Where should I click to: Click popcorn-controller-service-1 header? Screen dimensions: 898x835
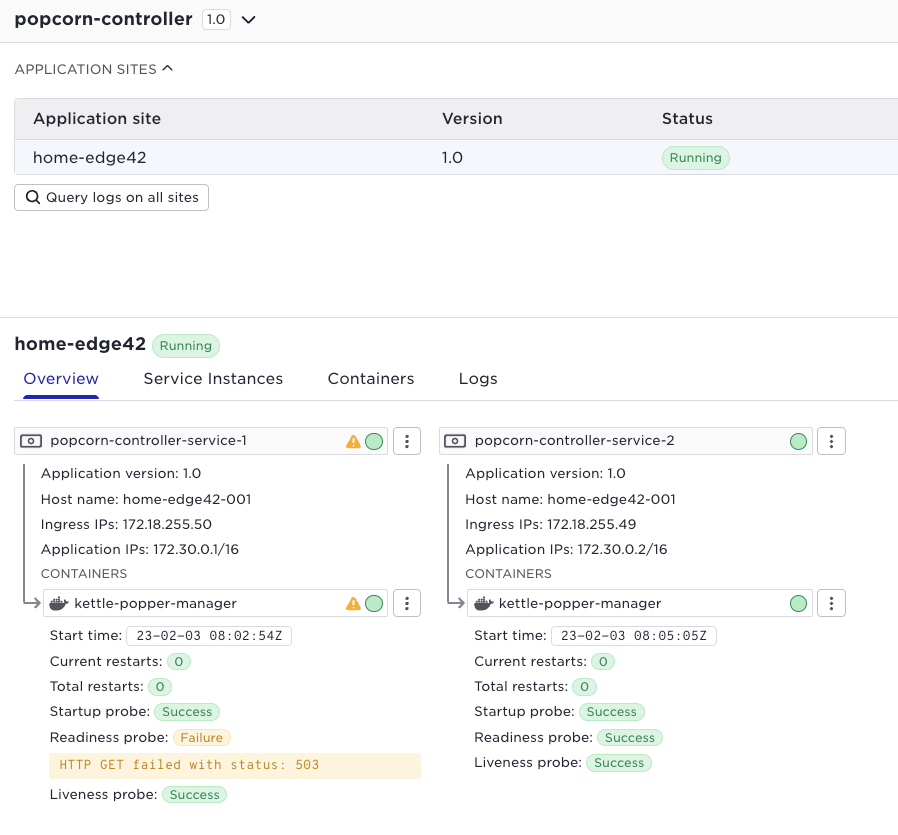[x=201, y=441]
